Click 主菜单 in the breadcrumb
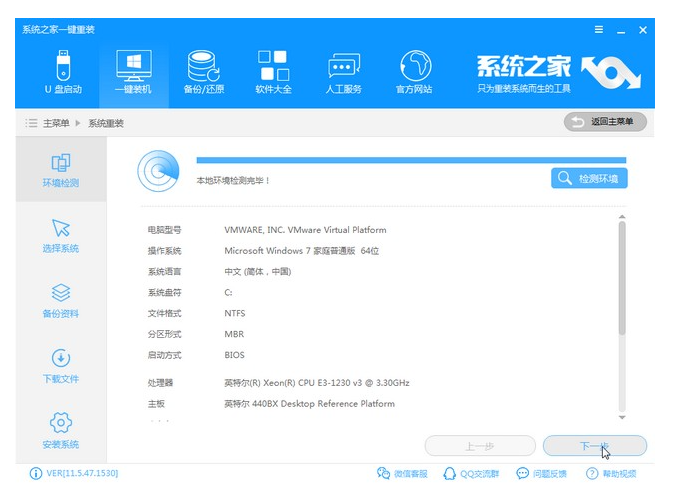 pos(55,123)
